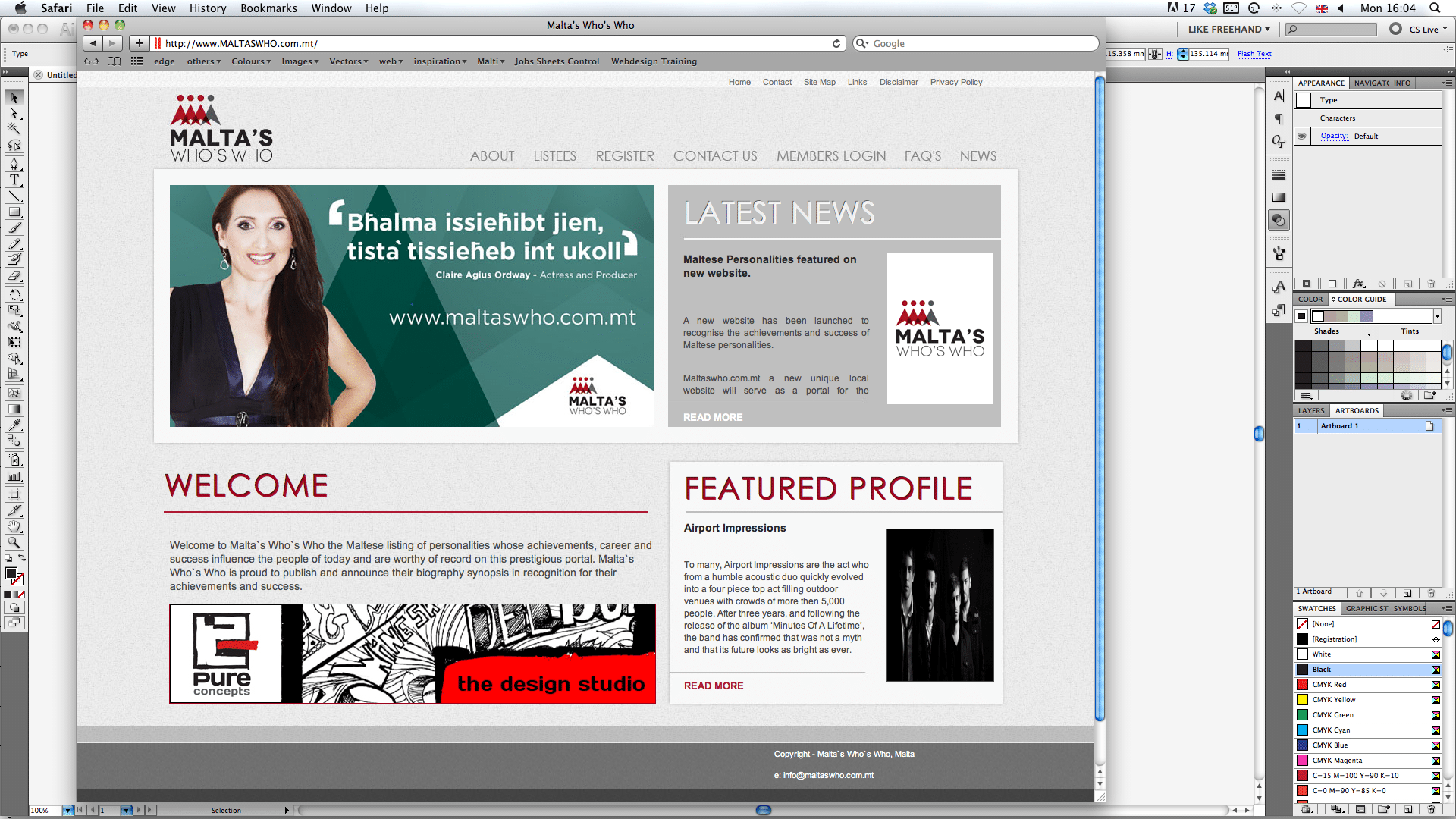This screenshot has width=1456, height=819.
Task: Select the Pencil tool
Action: point(14,243)
